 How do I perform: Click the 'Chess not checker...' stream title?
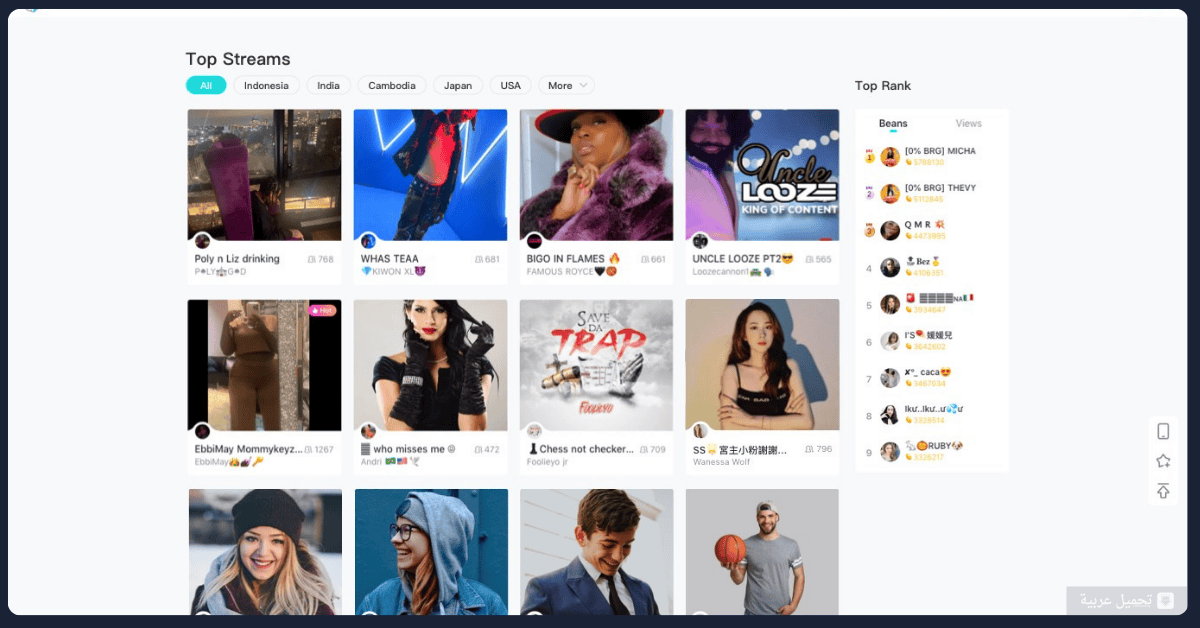coord(581,449)
